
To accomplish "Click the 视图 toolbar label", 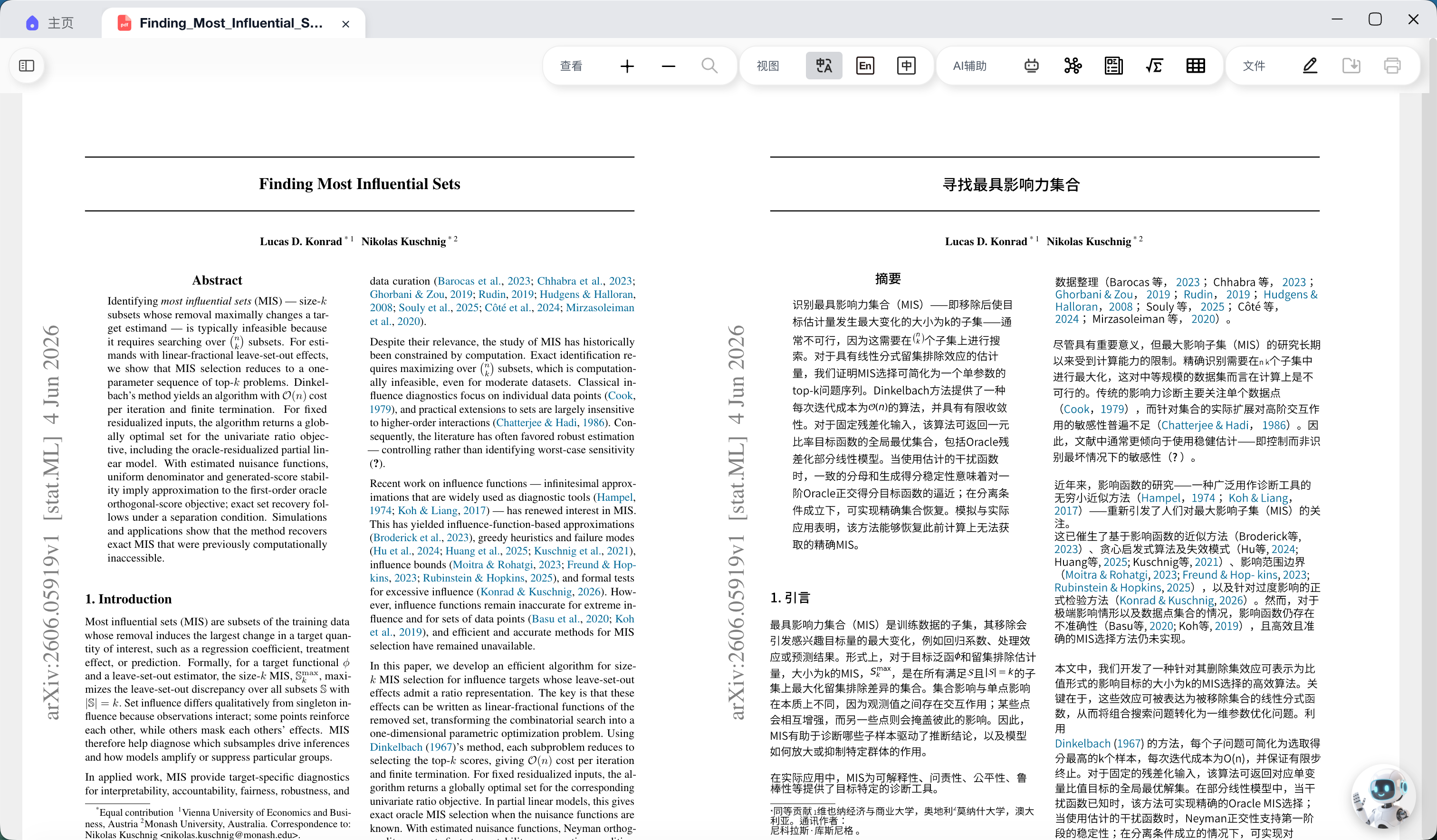I will (767, 66).
